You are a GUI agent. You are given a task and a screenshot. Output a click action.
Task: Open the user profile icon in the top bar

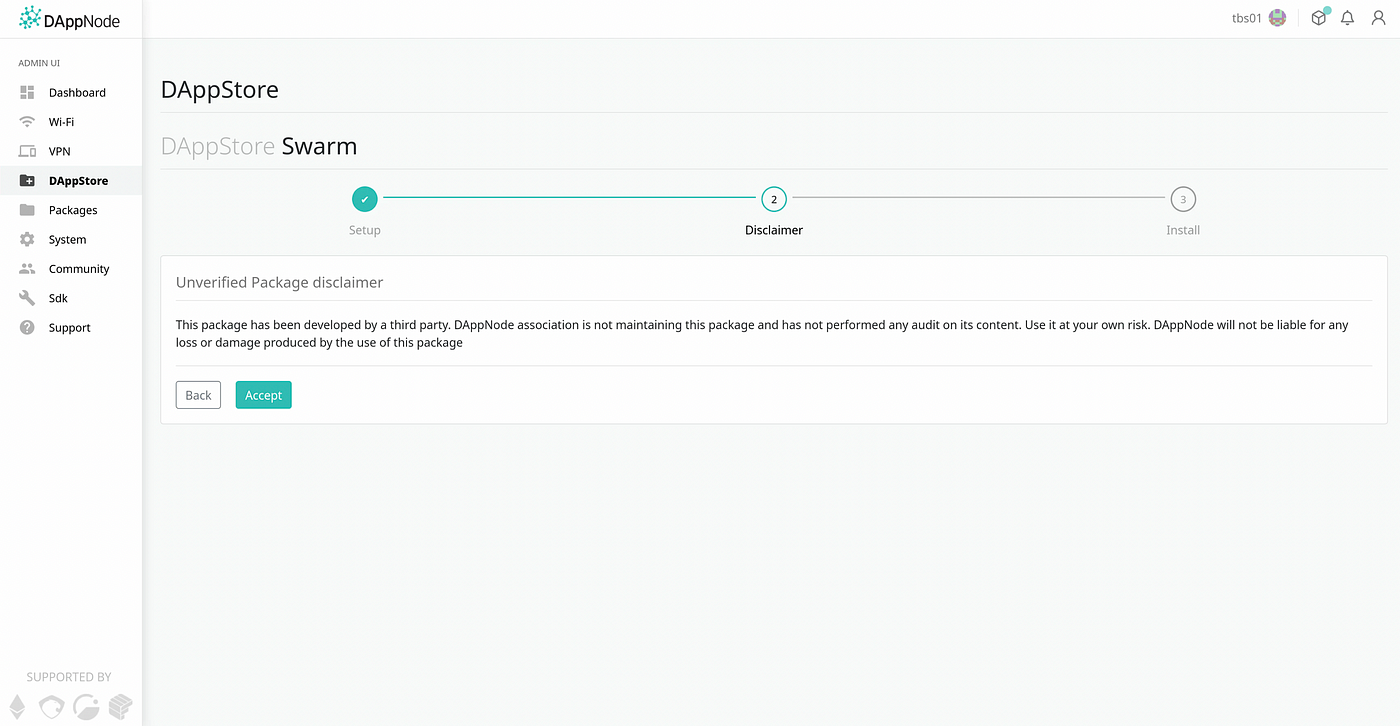[1378, 18]
